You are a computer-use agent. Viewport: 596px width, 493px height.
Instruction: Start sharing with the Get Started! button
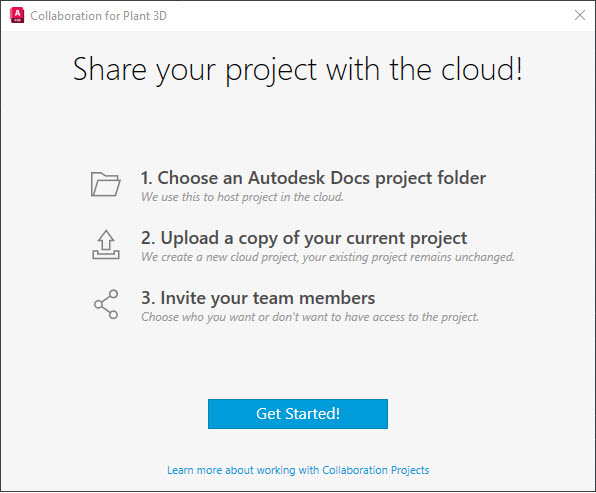click(298, 414)
